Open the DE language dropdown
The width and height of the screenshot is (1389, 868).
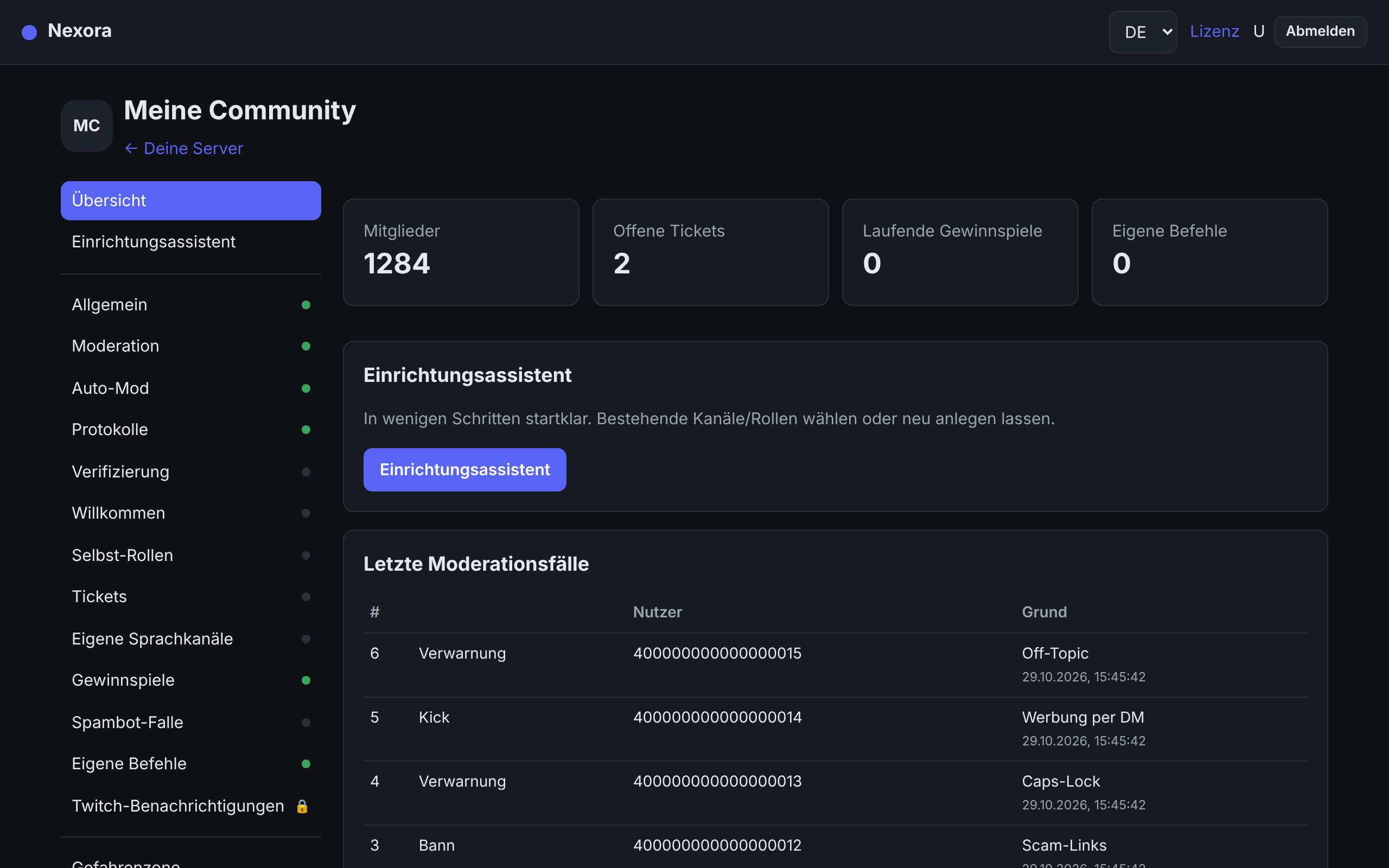[1143, 32]
